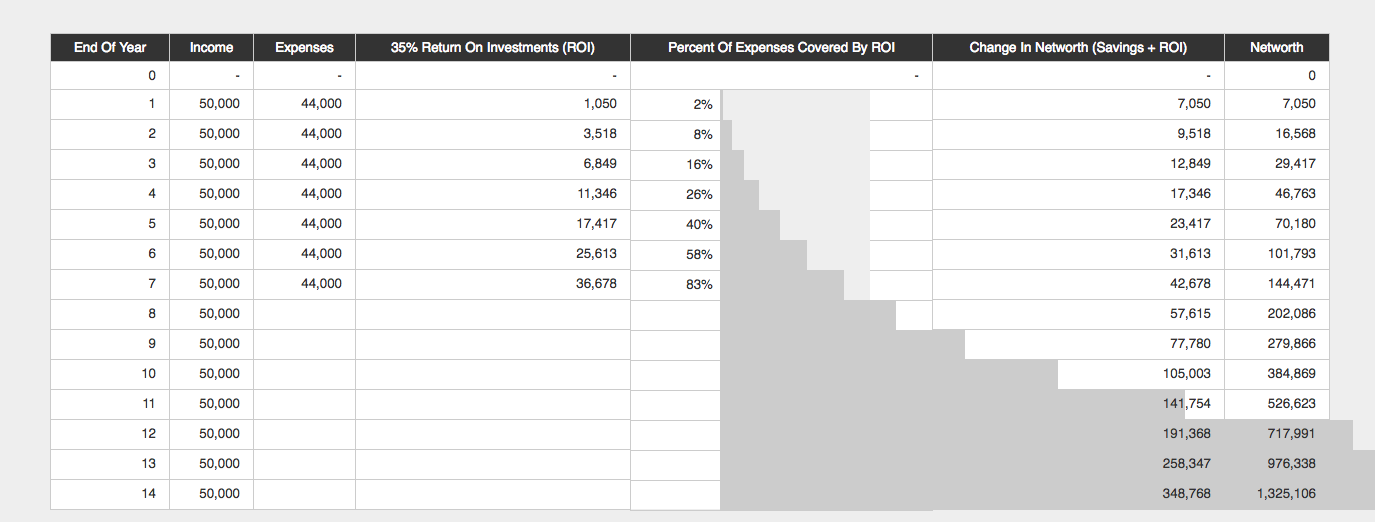The image size is (1375, 522).
Task: Click the cell containing 36,678
Action: coord(596,284)
